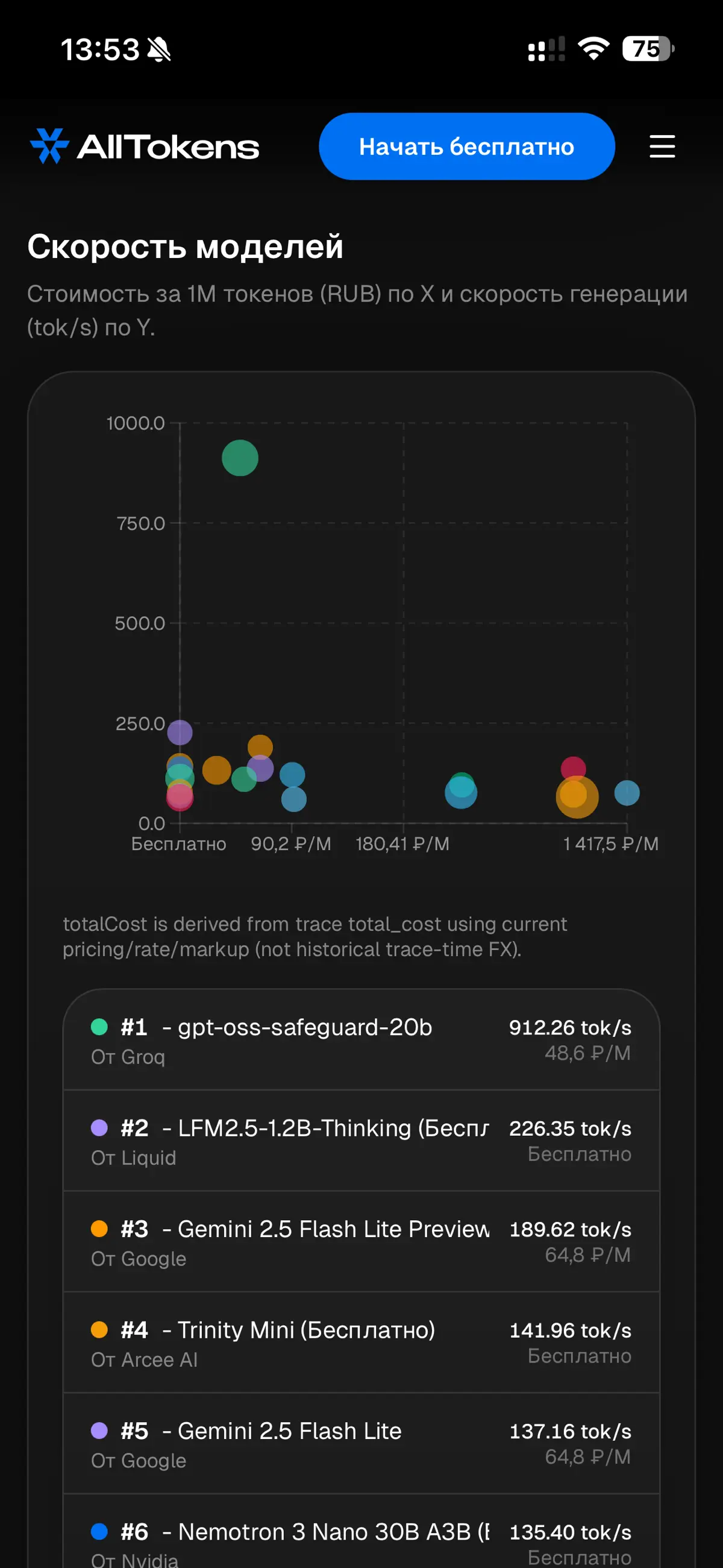Tap the AllTokens star logo

click(x=49, y=146)
